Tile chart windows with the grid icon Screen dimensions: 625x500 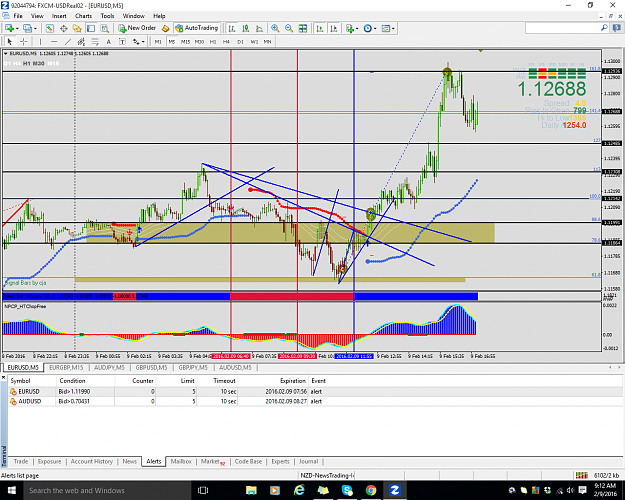tap(303, 28)
